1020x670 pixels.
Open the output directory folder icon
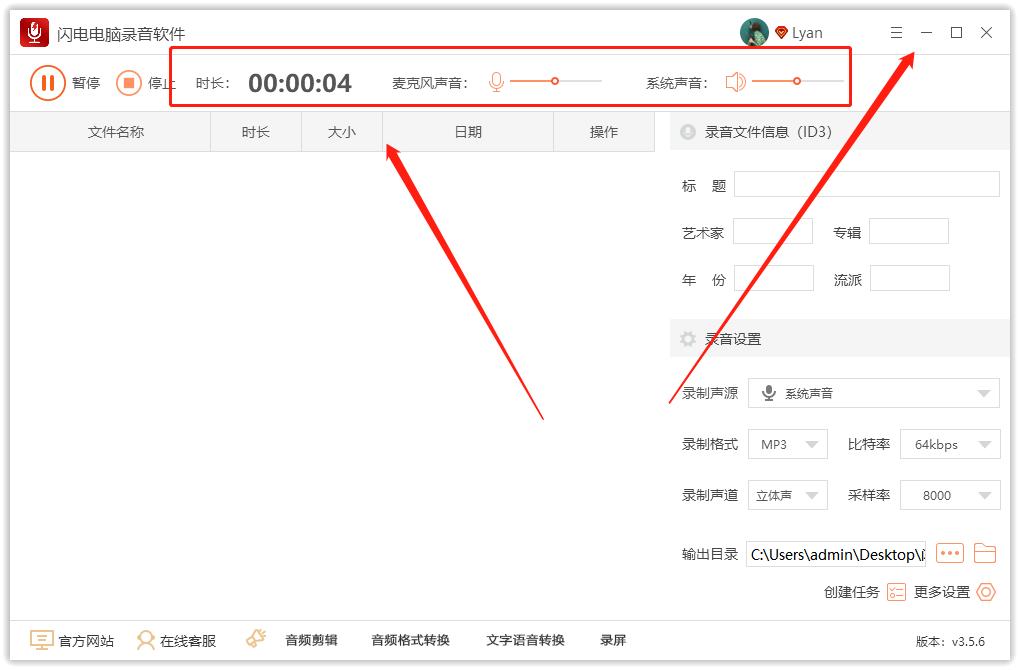coord(987,553)
